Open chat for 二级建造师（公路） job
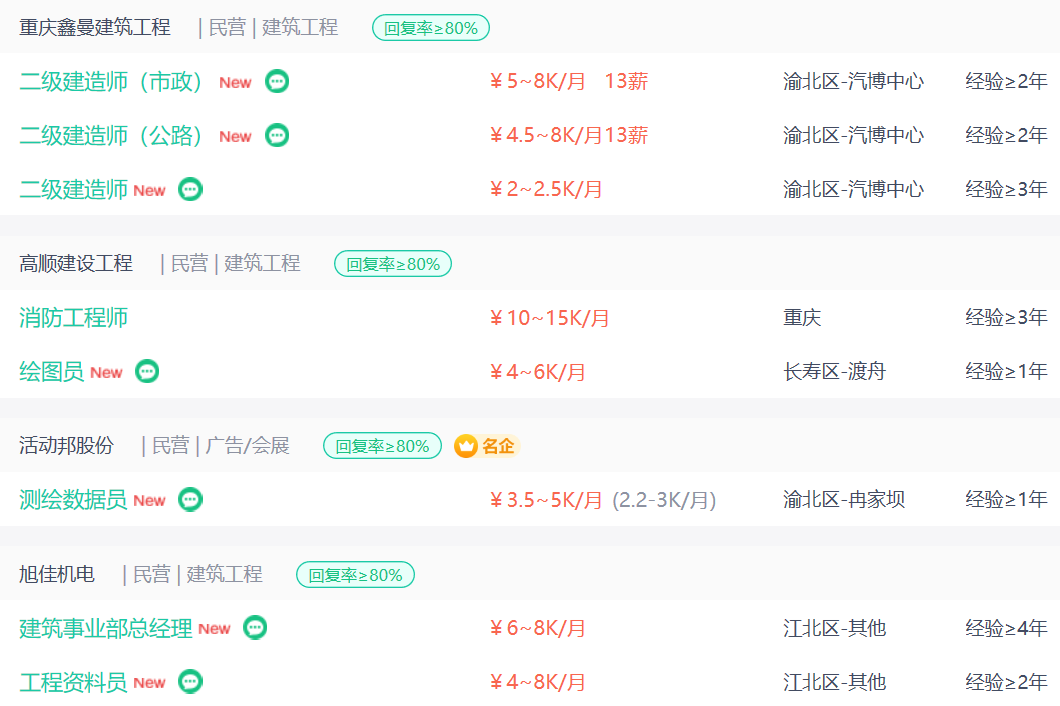 point(276,135)
